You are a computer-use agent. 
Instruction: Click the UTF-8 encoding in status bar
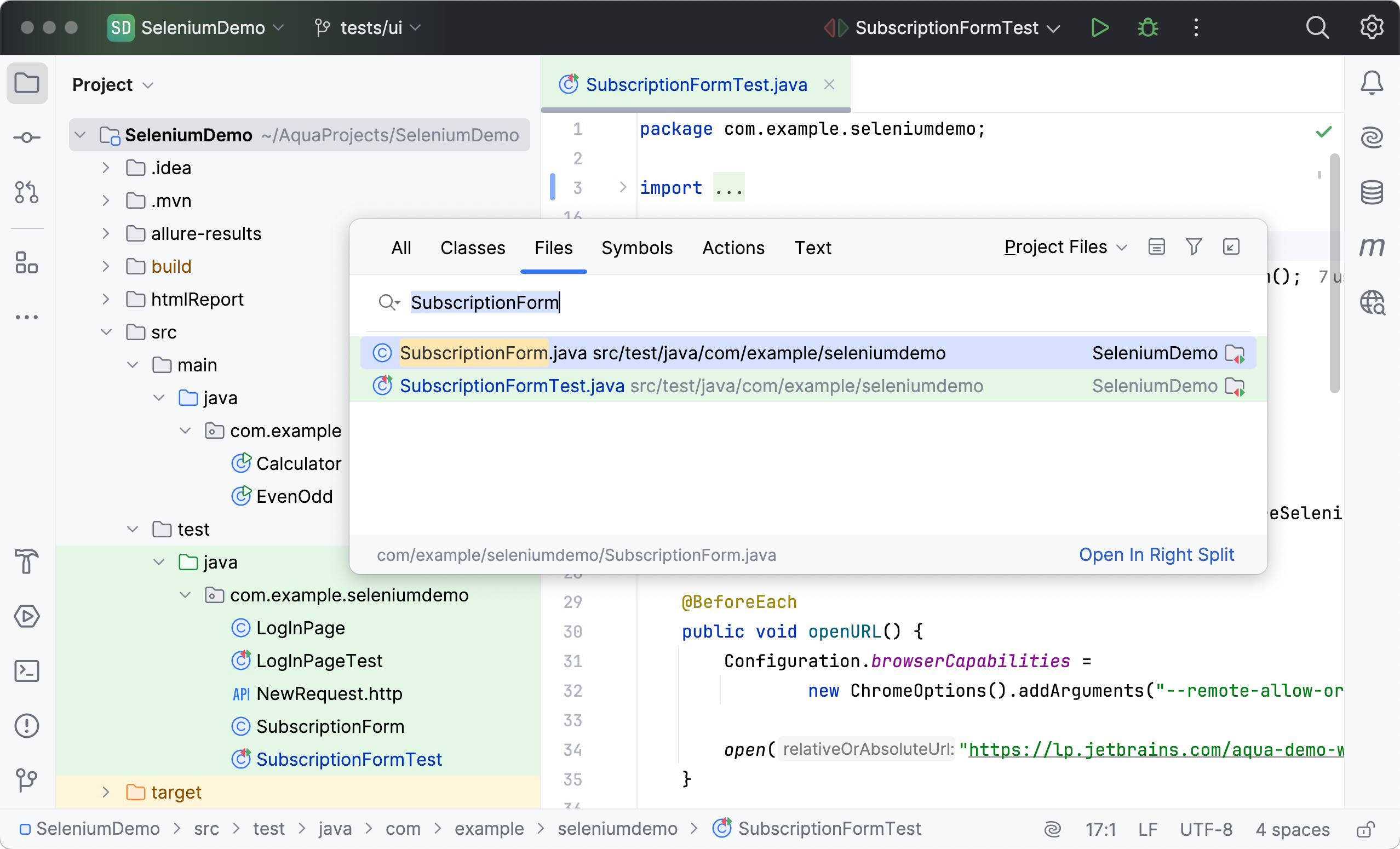click(x=1206, y=829)
